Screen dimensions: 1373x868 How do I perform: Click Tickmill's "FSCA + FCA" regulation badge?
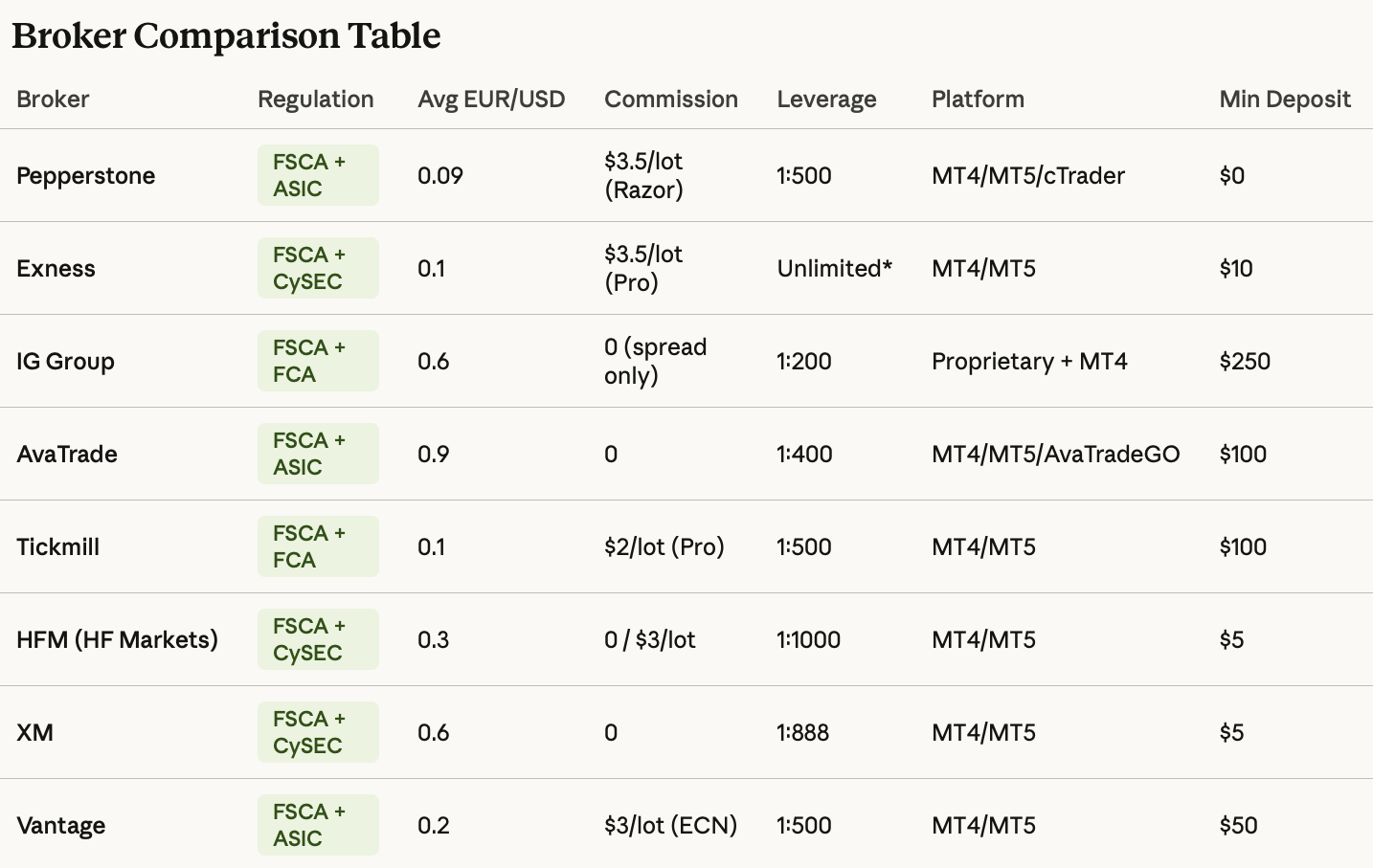click(x=318, y=546)
